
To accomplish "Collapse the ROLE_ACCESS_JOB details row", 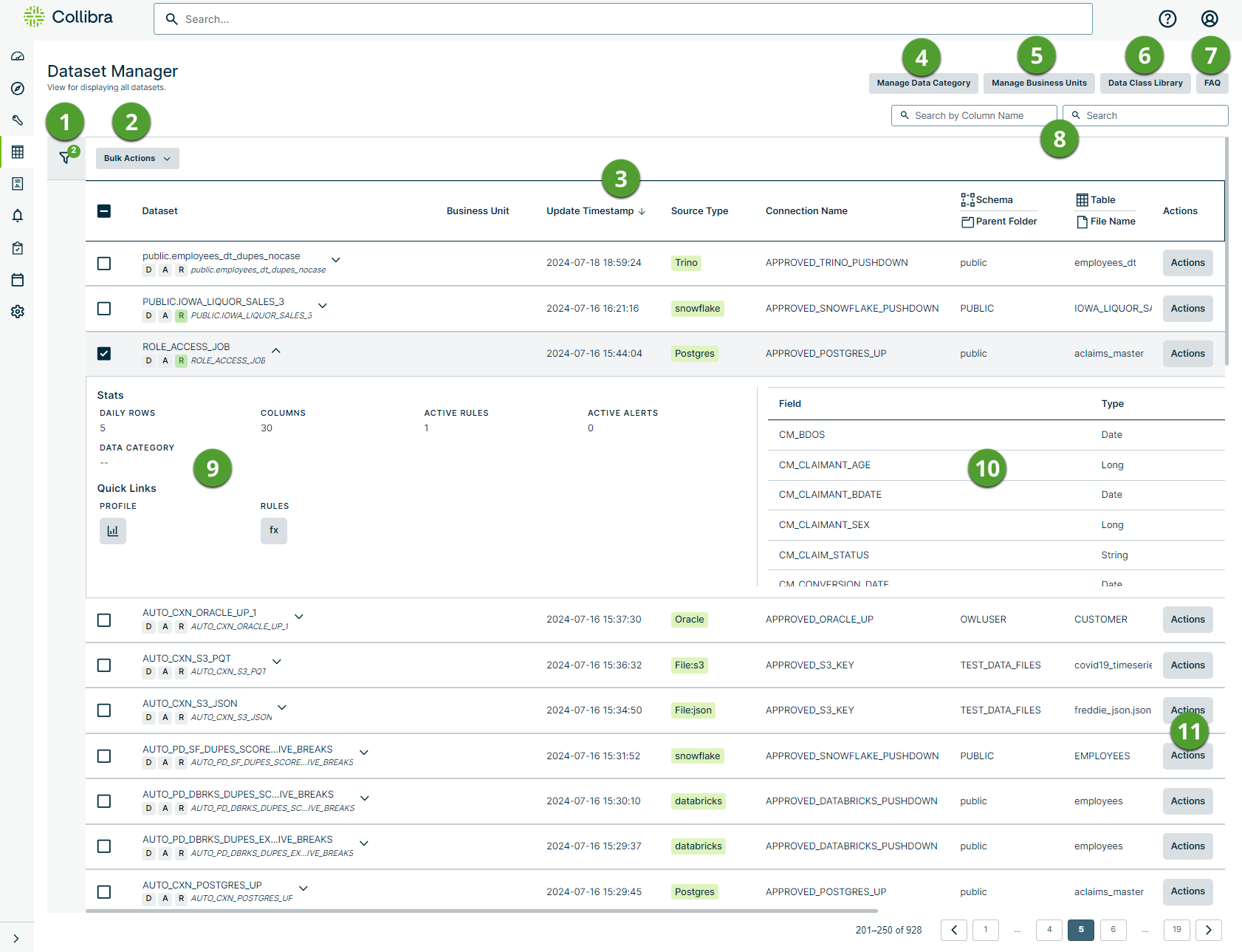I will coord(276,351).
